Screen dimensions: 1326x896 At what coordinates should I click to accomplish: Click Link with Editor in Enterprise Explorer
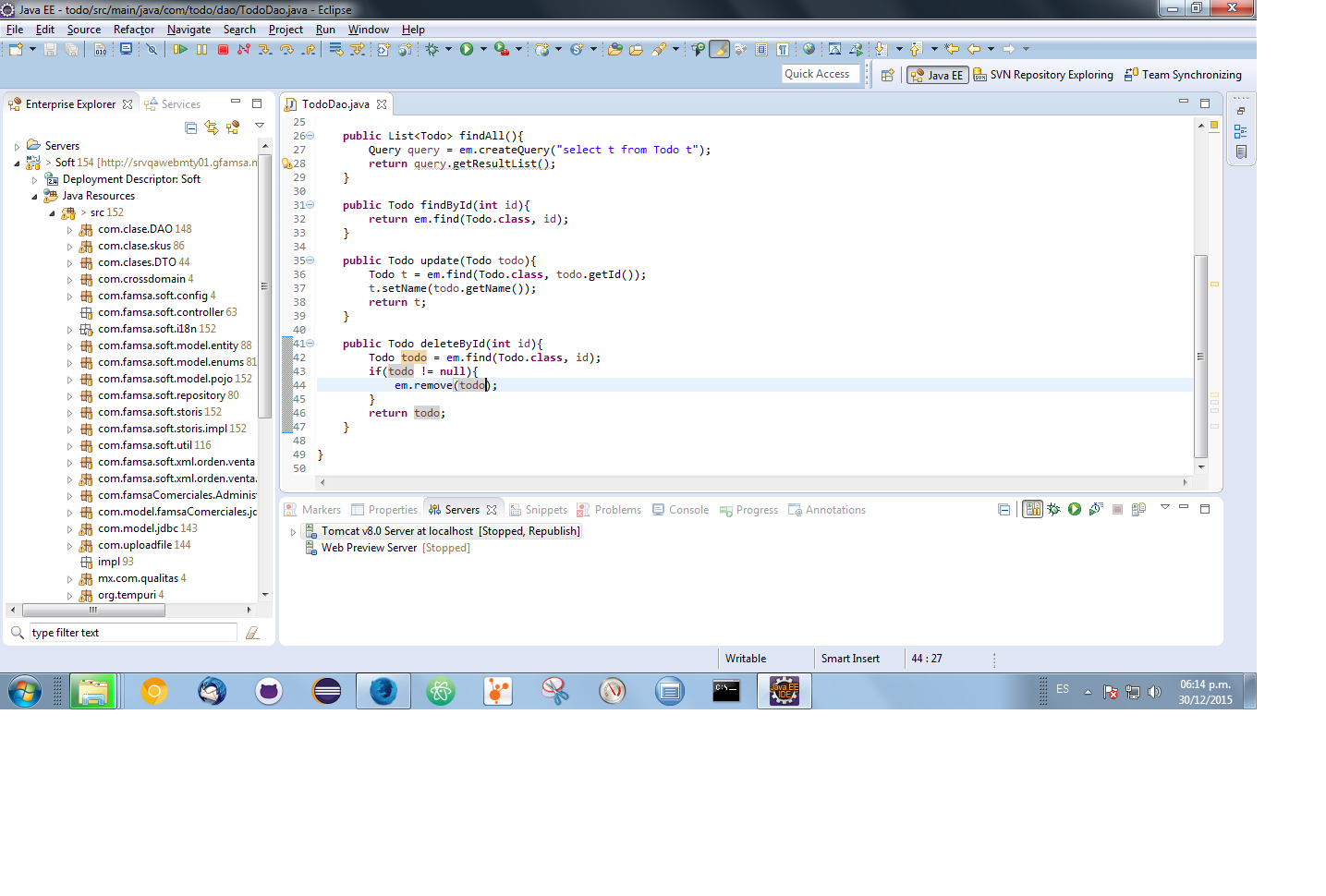click(212, 127)
